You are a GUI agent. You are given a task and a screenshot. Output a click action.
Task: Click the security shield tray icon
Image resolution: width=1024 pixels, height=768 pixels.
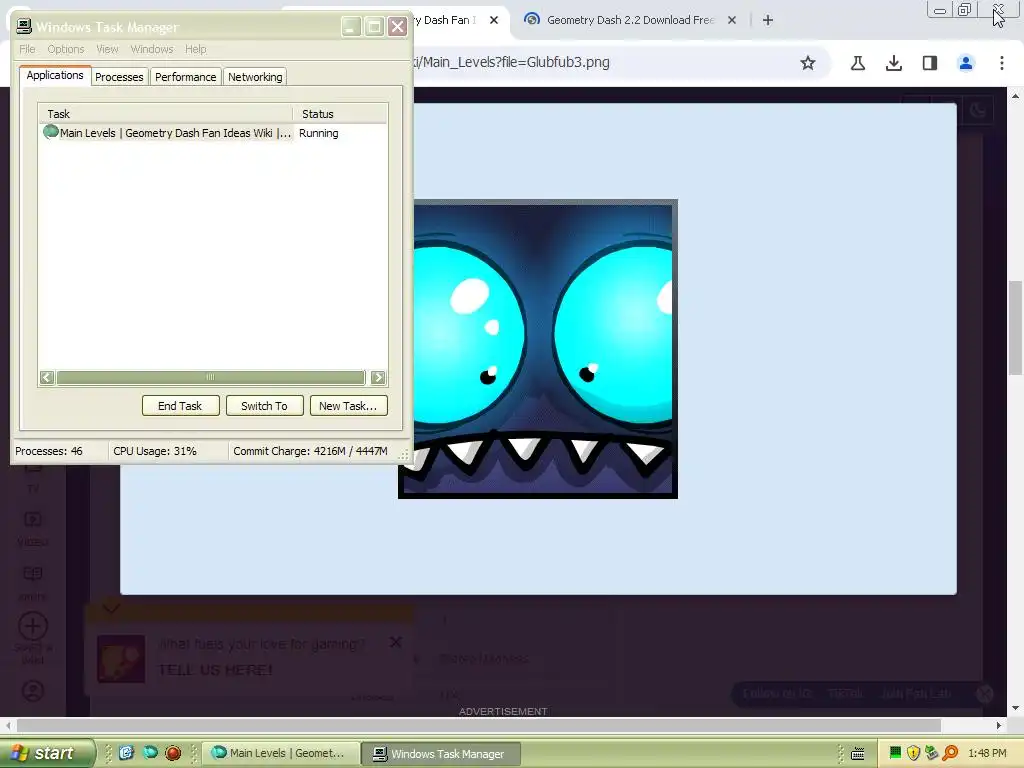click(x=914, y=753)
